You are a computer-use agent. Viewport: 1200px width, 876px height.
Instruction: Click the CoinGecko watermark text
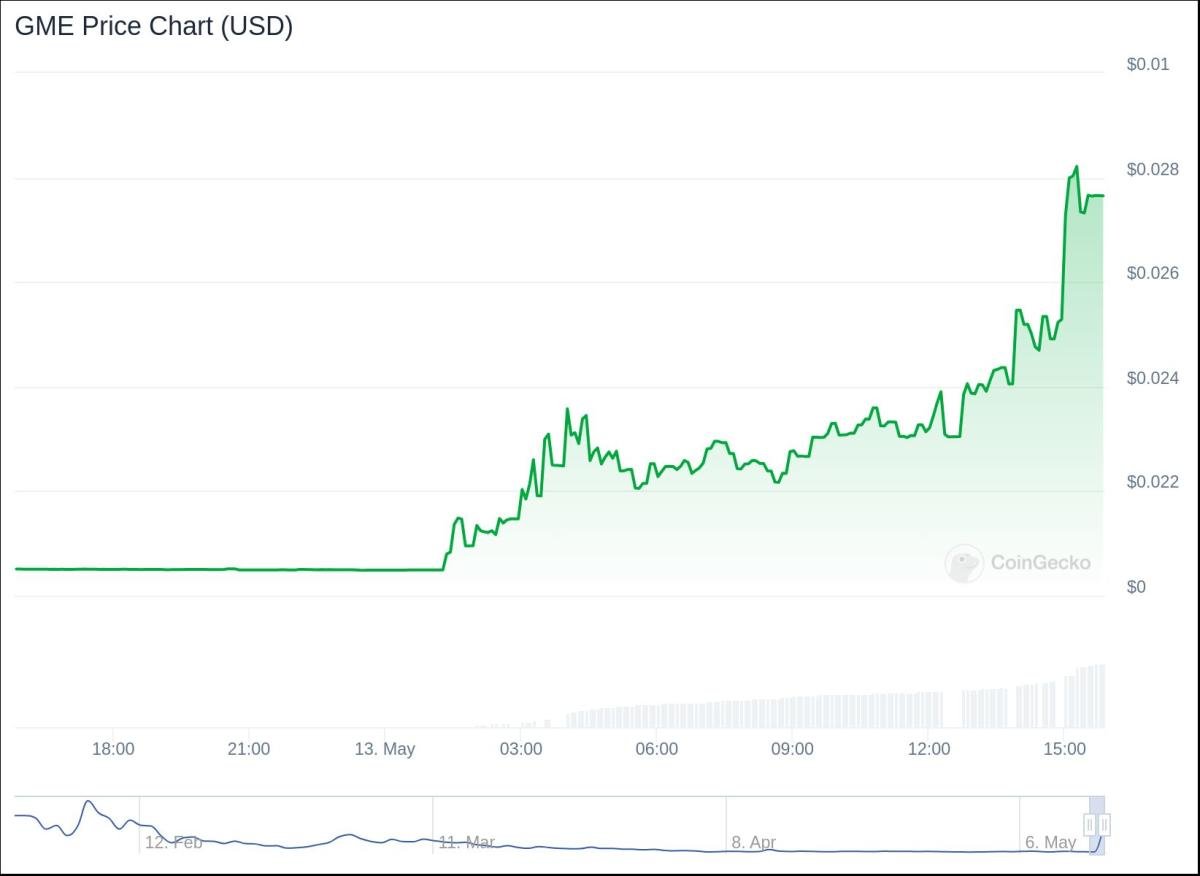[1040, 563]
